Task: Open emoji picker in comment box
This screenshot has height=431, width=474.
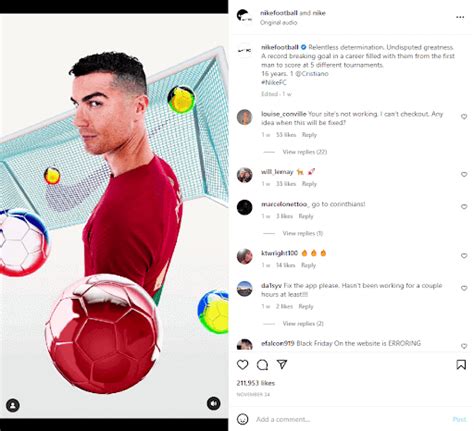Action: tap(242, 419)
